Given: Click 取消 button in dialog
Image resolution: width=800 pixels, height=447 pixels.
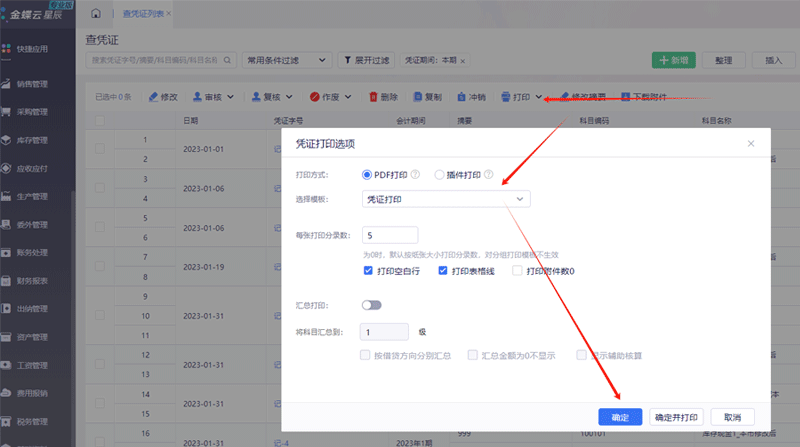Looking at the screenshot, I should [x=733, y=417].
